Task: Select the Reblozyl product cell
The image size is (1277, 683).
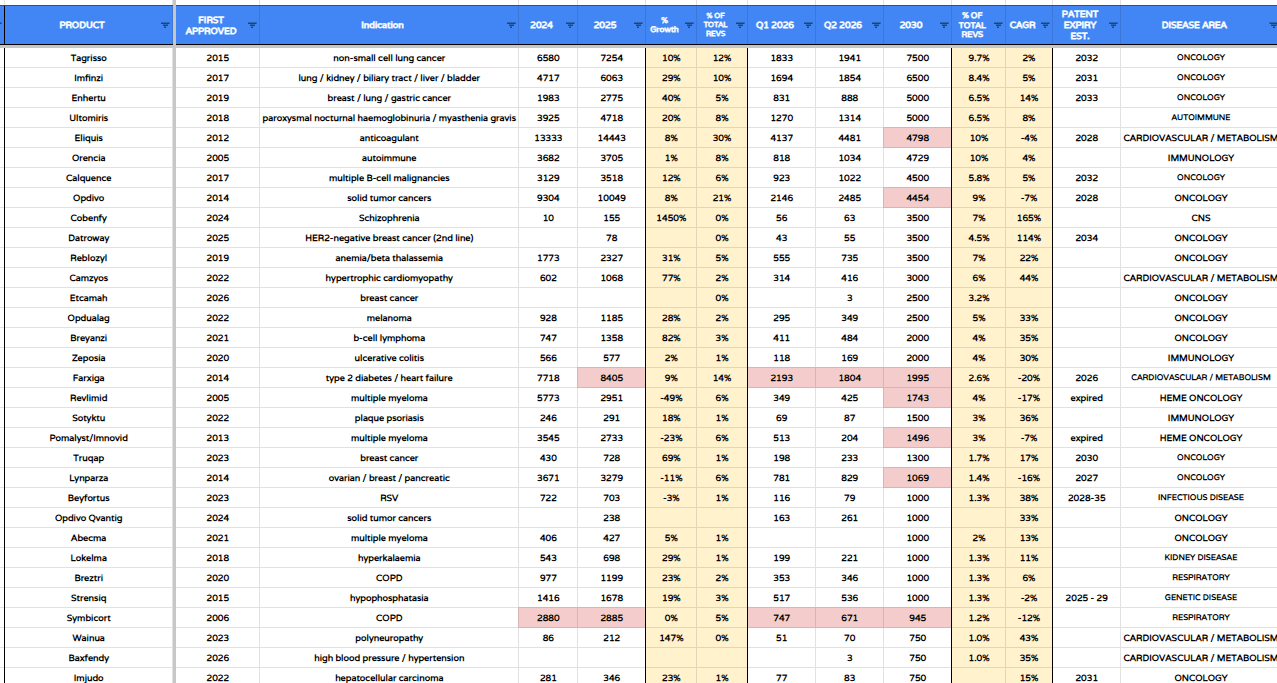Action: (88, 258)
